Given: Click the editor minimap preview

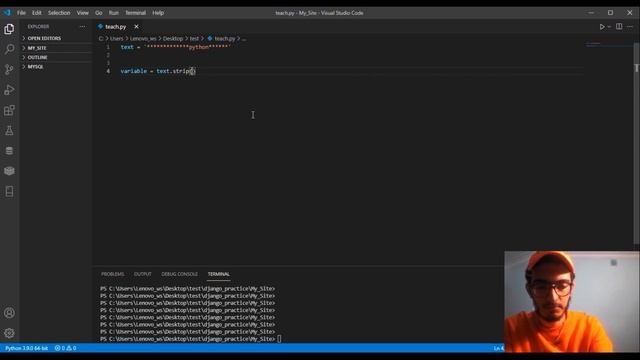Looking at the screenshot, I should [x=608, y=44].
